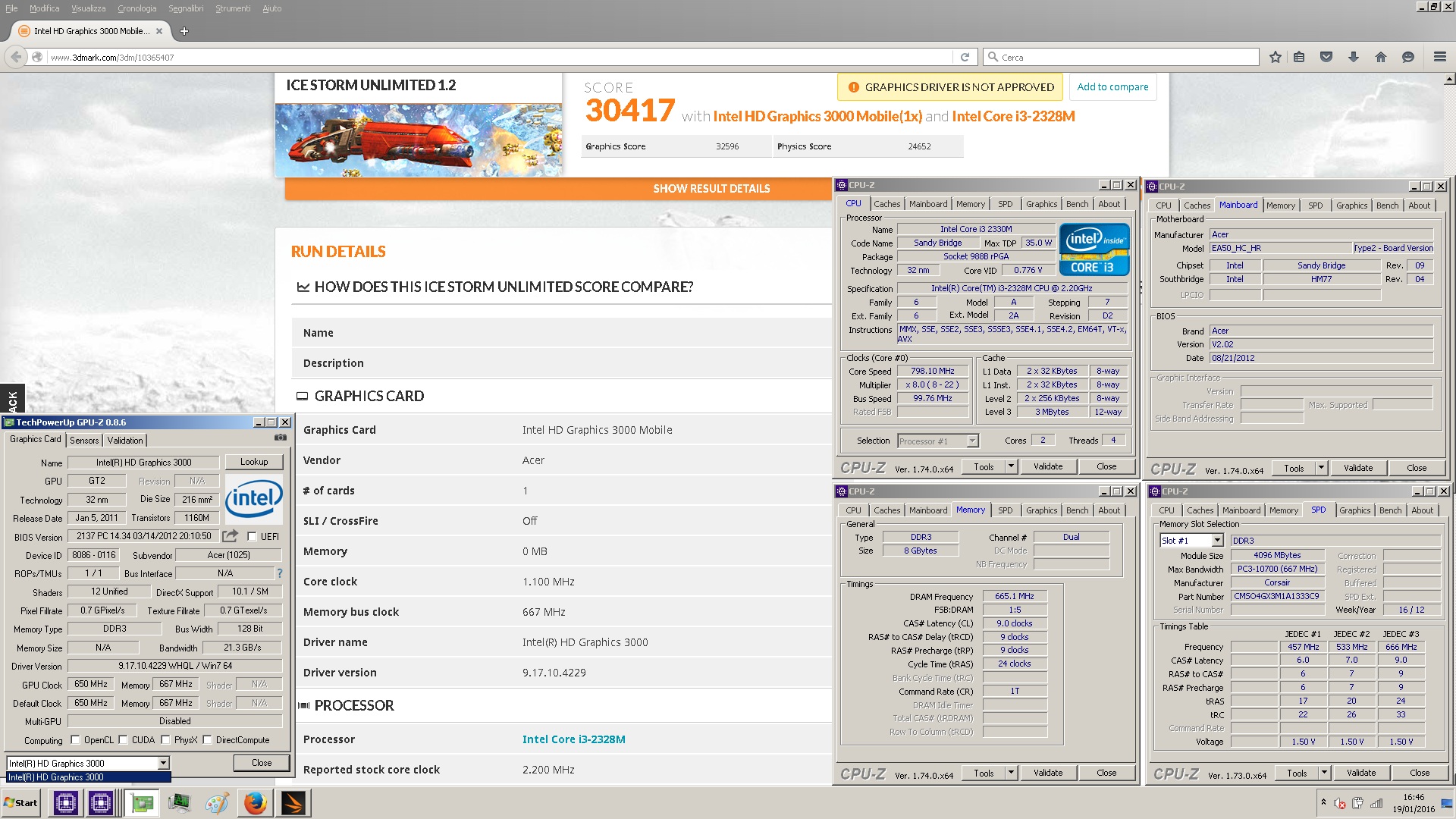Toggle the PhysX checkbox
The height and width of the screenshot is (819, 1456).
(165, 740)
